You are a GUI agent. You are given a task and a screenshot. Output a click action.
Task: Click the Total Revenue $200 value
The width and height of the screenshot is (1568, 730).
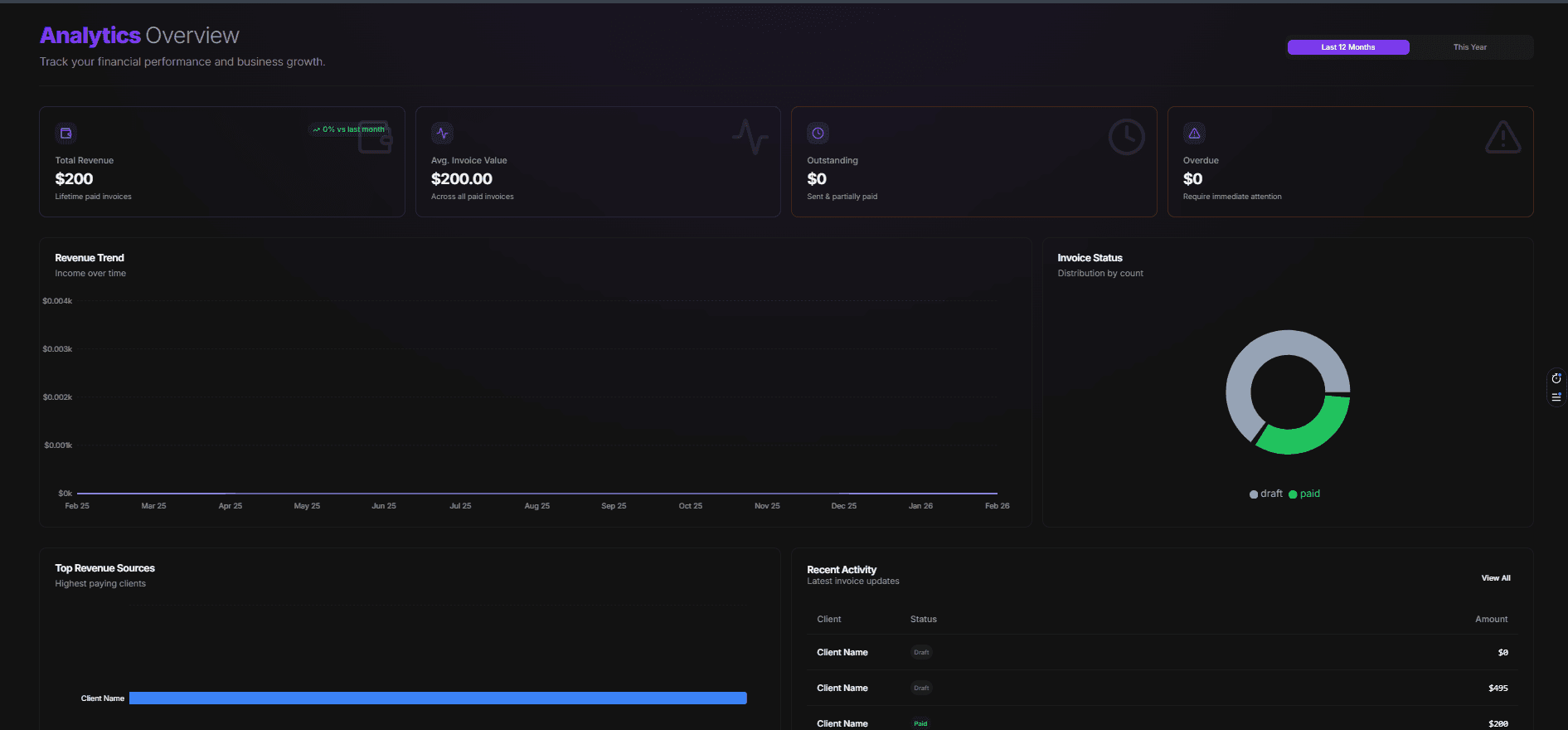click(74, 179)
